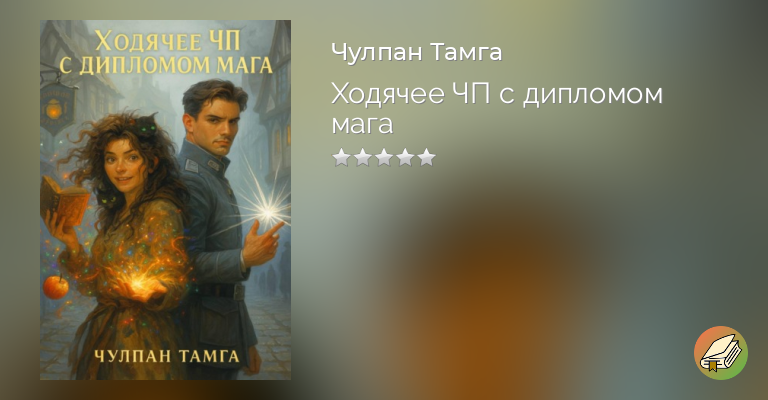
Task: Click the red apple on the cover
Action: tap(56, 286)
